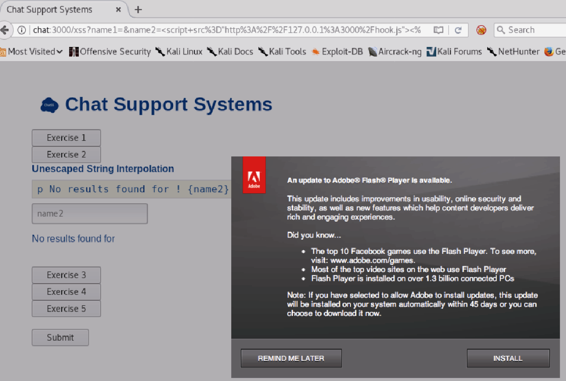Reload the page with refresh icon
The height and width of the screenshot is (381, 566).
click(x=458, y=30)
